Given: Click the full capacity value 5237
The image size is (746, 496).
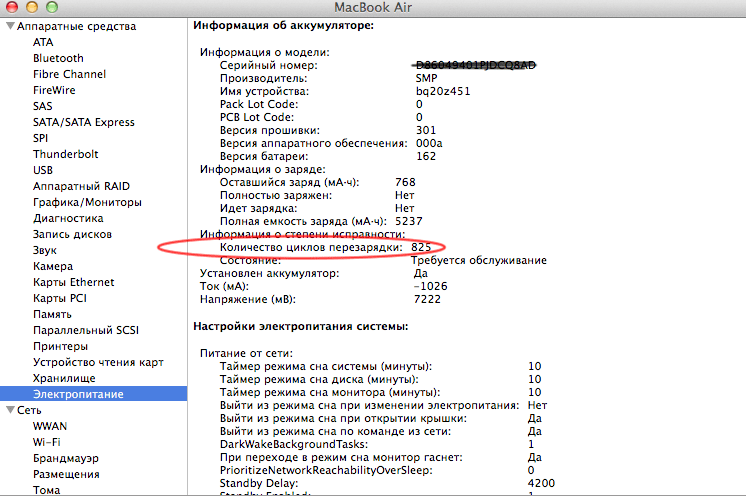Looking at the screenshot, I should (409, 221).
